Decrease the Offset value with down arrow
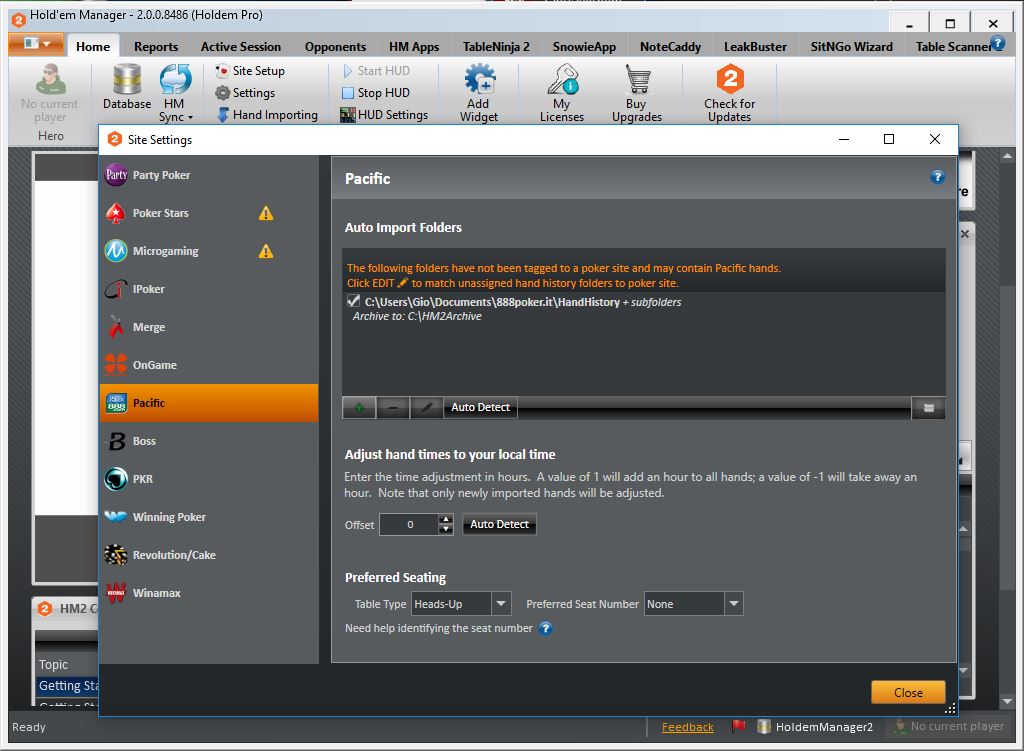Viewport: 1024px width, 751px height. coord(446,530)
